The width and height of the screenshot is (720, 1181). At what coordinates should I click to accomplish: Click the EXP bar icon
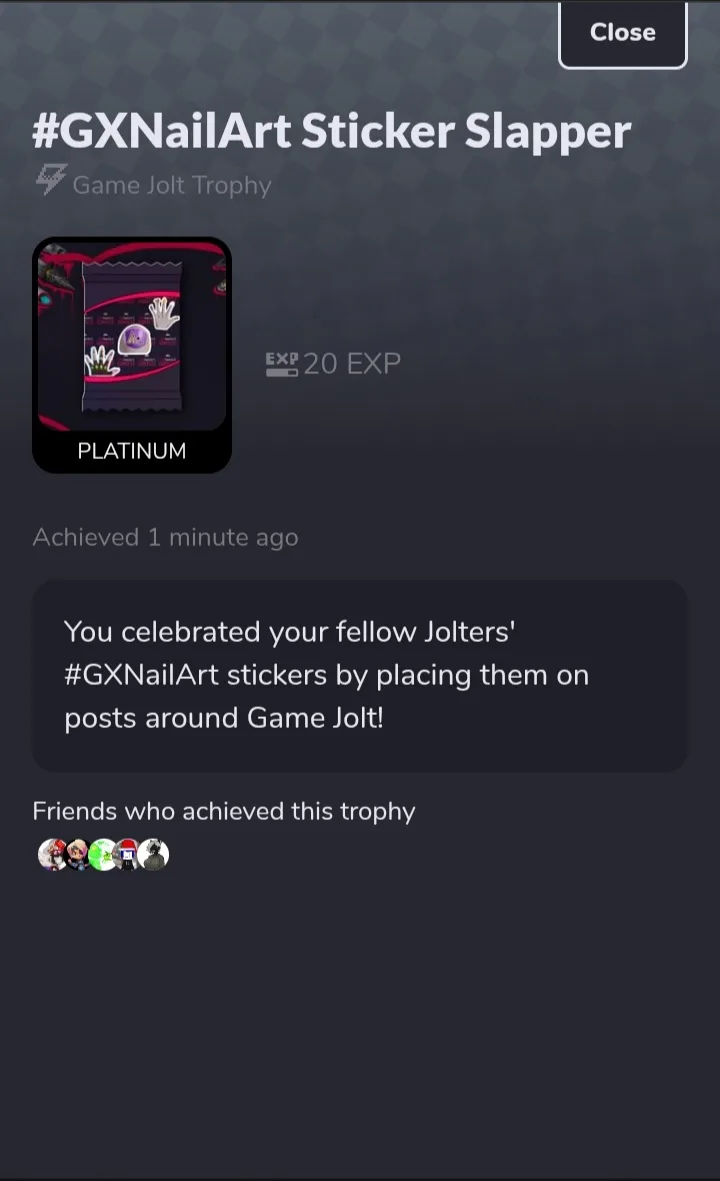282,364
